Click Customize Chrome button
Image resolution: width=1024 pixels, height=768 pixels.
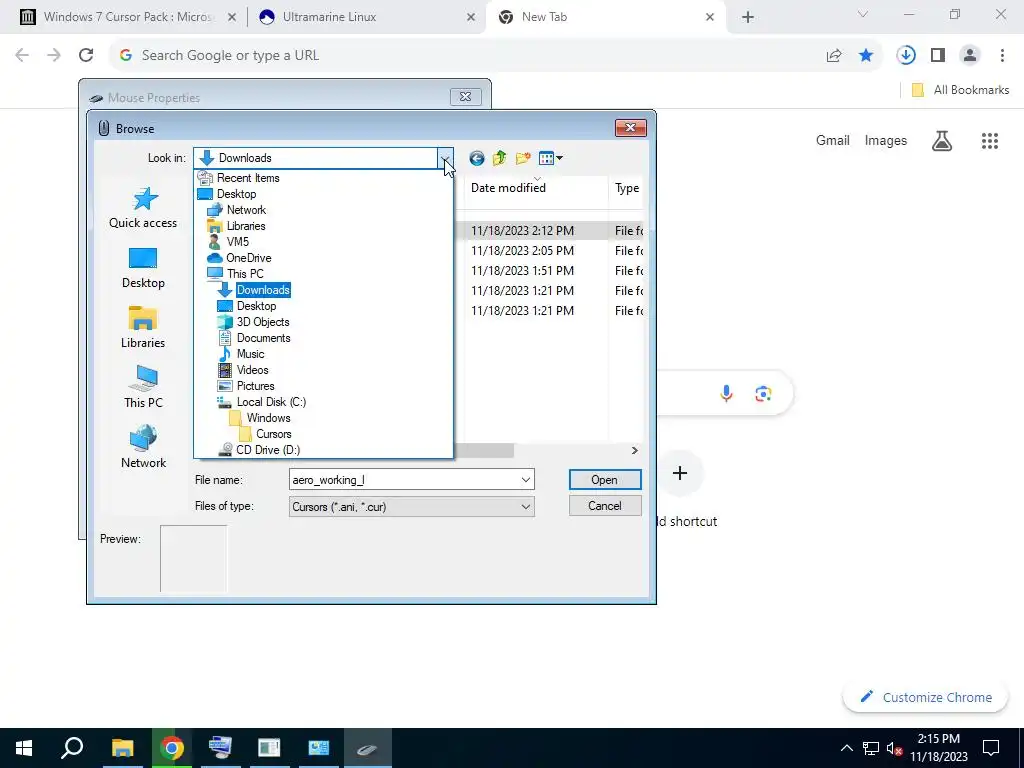927,697
